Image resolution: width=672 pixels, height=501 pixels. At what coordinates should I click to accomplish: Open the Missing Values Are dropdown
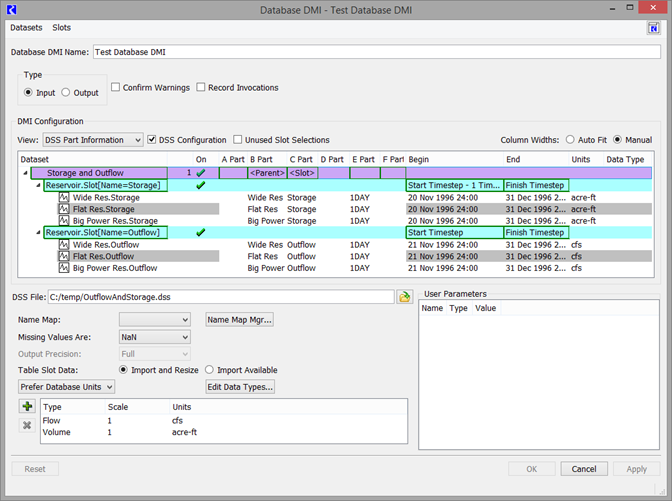(x=154, y=337)
